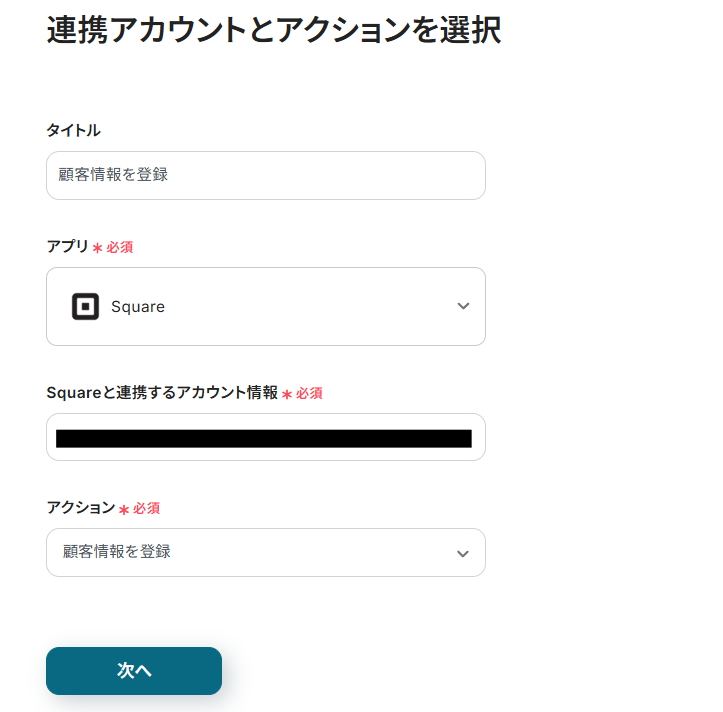
Task: Select the 顧客情報を登録 text in アクション box
Action: (x=117, y=552)
